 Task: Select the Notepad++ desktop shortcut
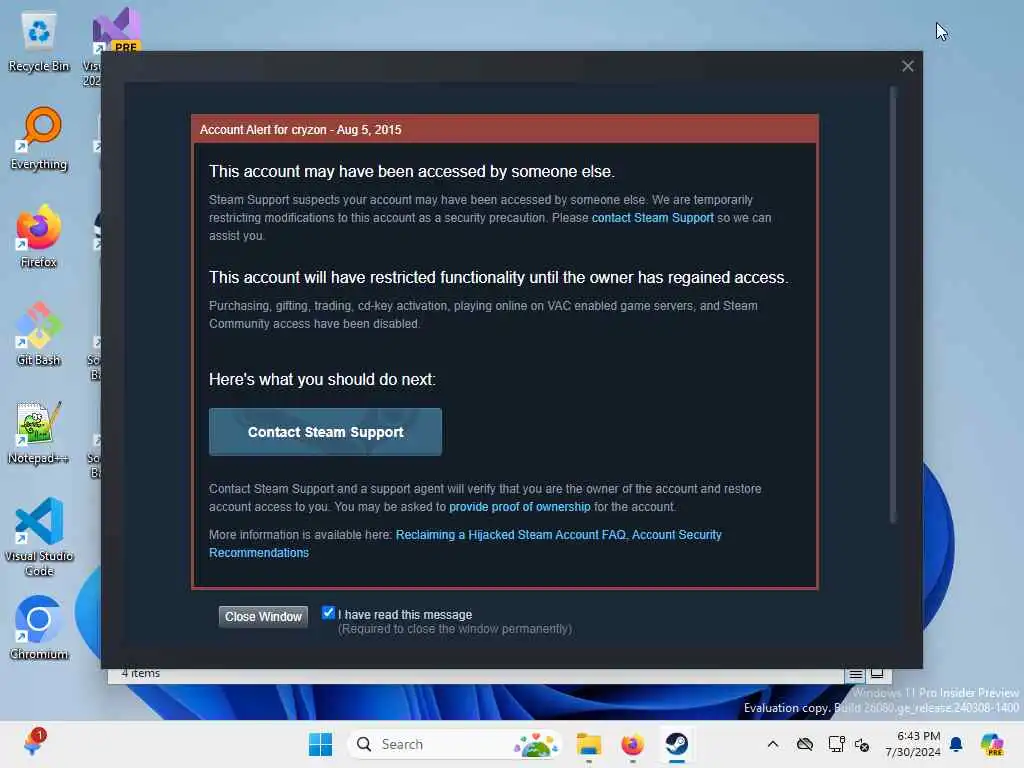[x=39, y=433]
